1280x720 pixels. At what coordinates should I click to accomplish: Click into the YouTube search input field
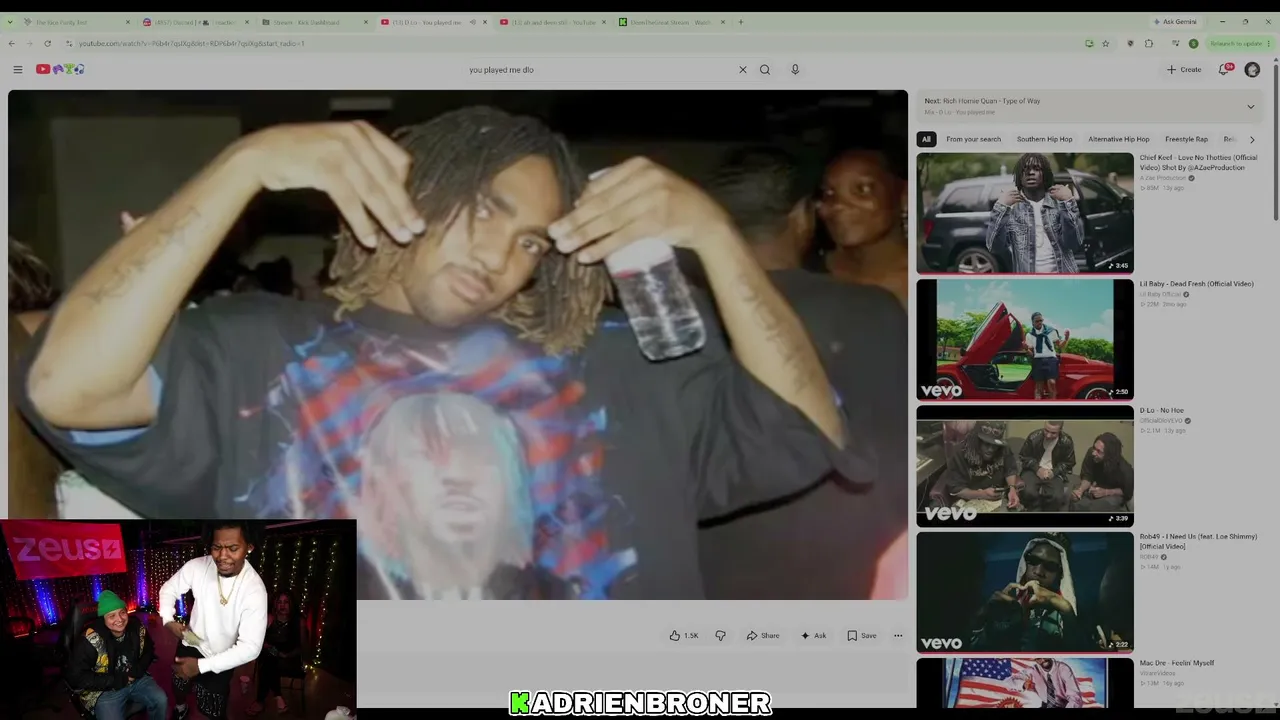pos(600,69)
